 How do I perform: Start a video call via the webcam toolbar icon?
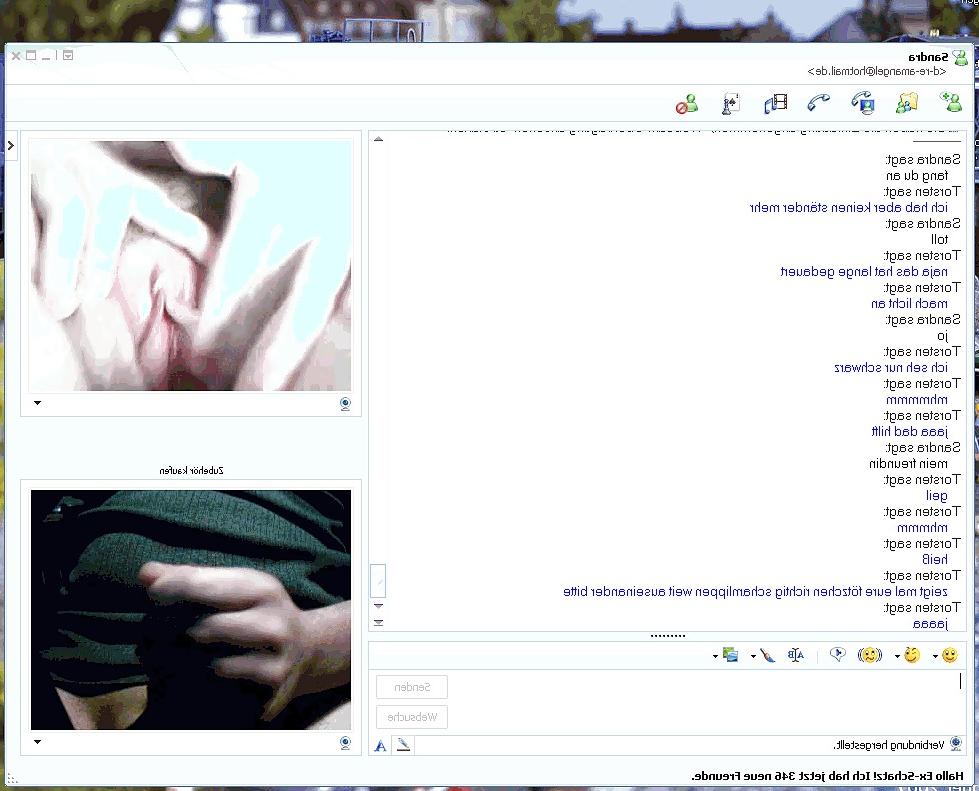863,103
